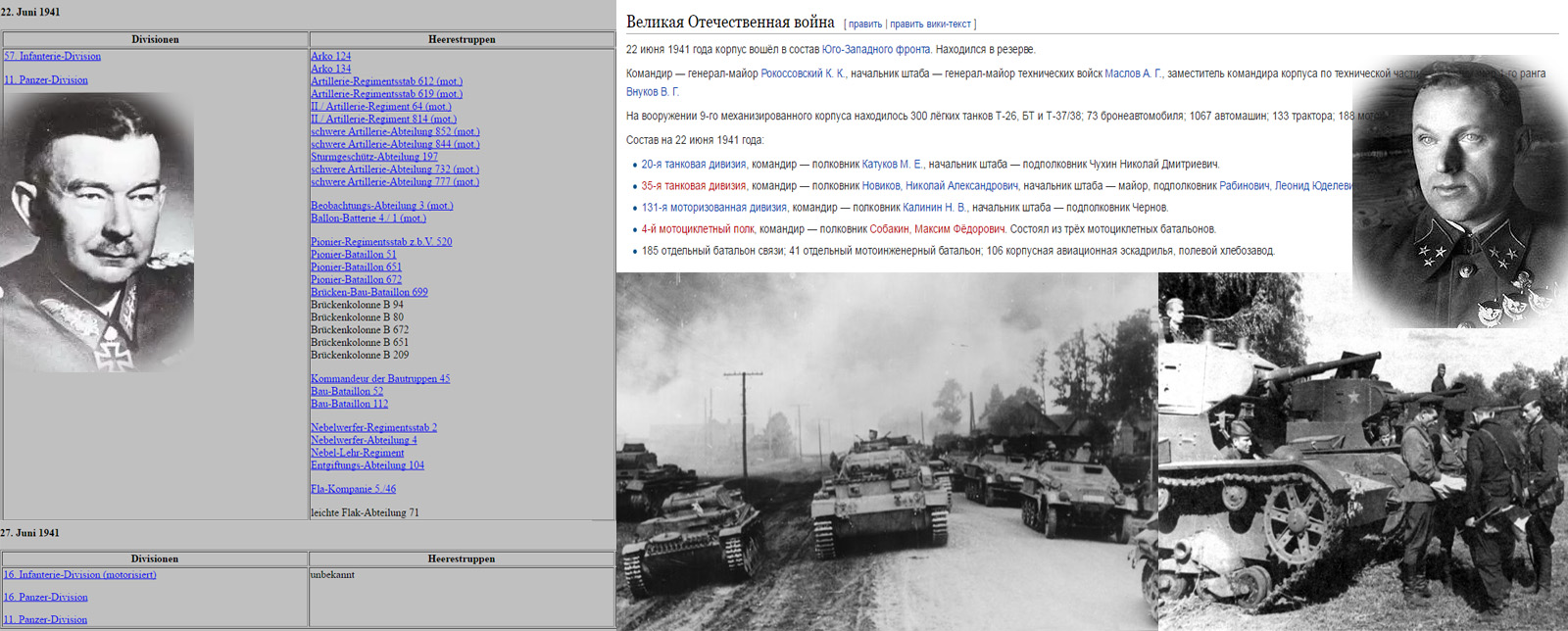
Task: Open the Катуков М. Е. link
Action: (x=893, y=165)
